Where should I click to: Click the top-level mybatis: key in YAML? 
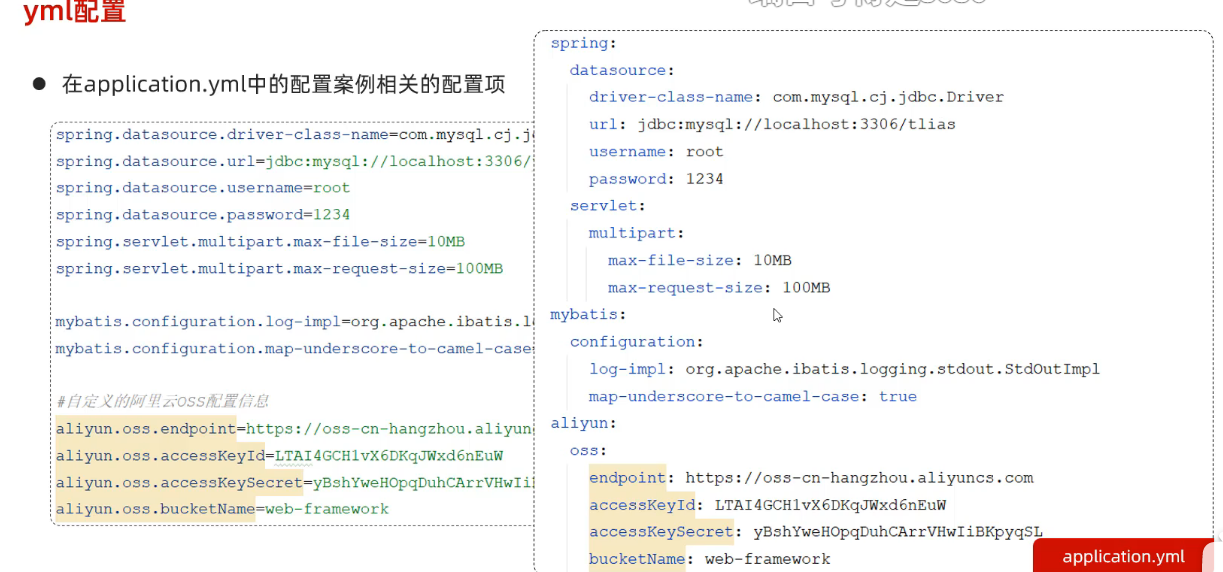588,315
